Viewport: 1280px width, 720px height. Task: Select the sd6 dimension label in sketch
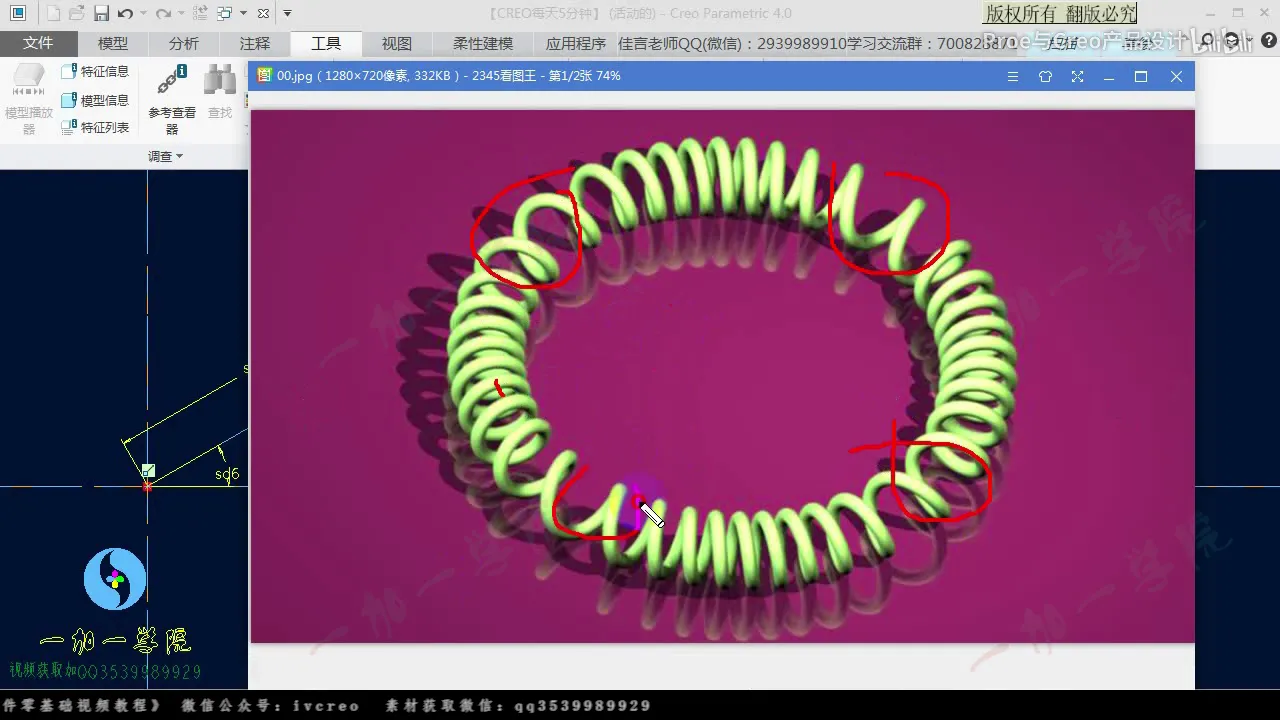[227, 474]
